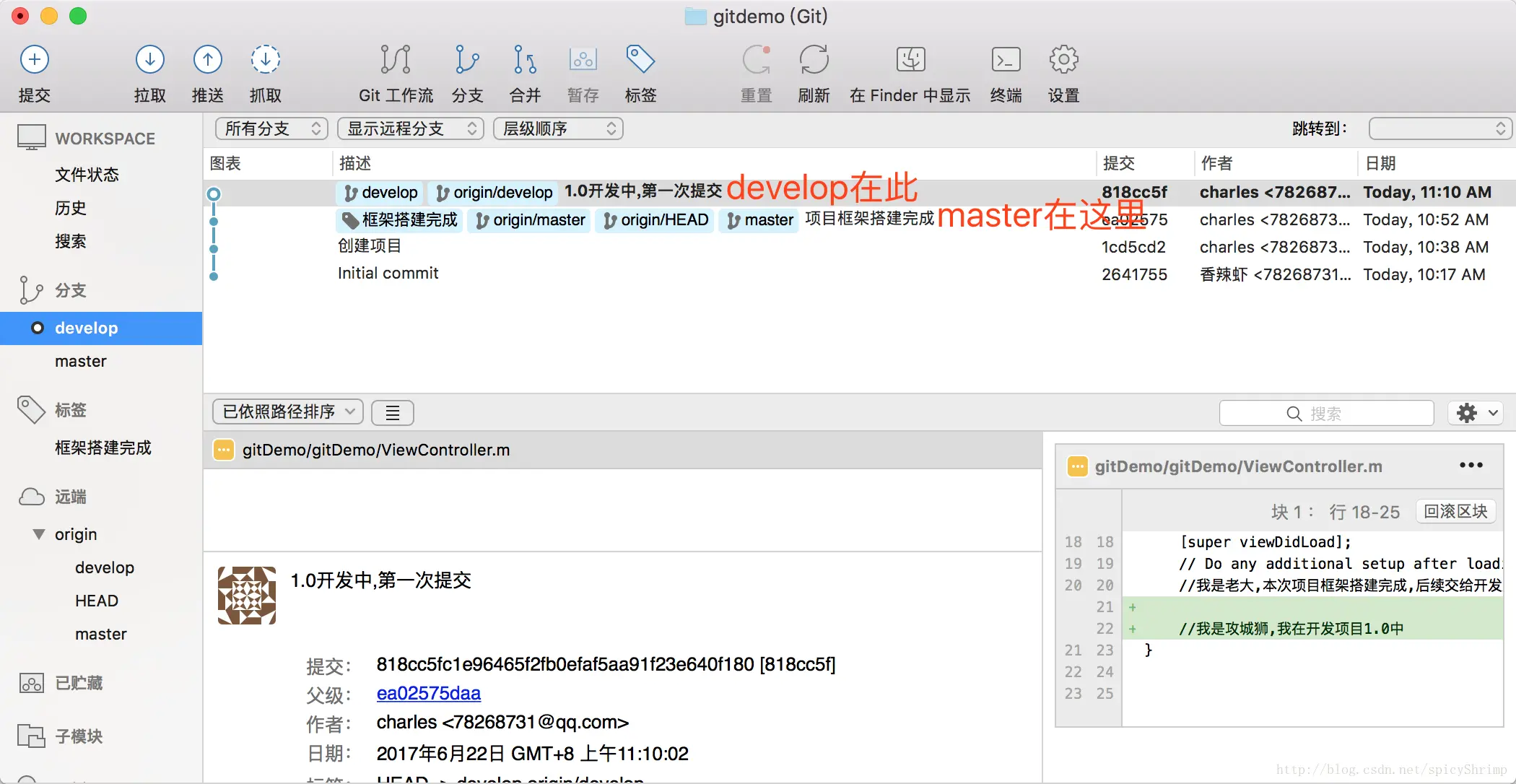Viewport: 1516px width, 784px height.
Task: Select master branch in sidebar
Action: [x=80, y=361]
